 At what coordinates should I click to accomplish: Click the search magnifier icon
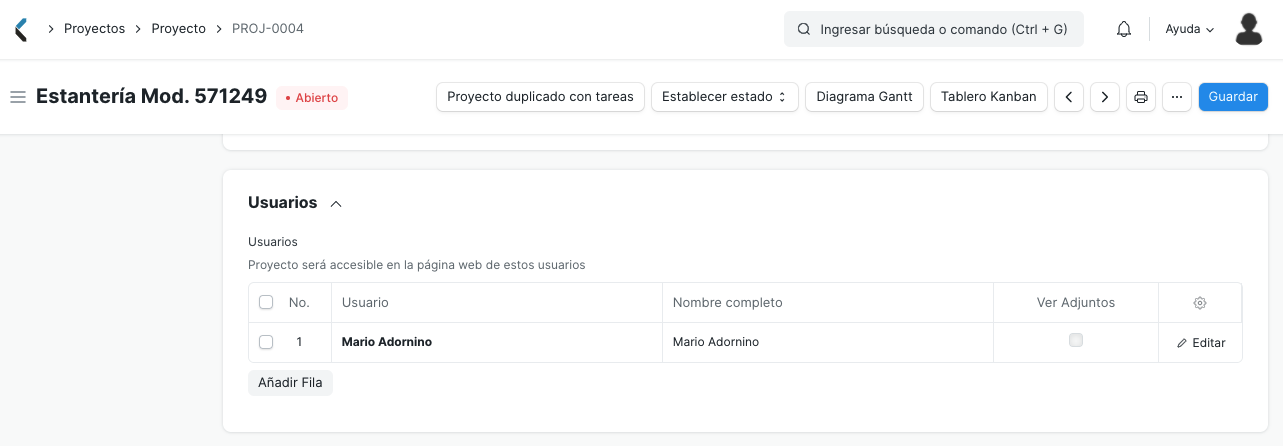pos(803,30)
